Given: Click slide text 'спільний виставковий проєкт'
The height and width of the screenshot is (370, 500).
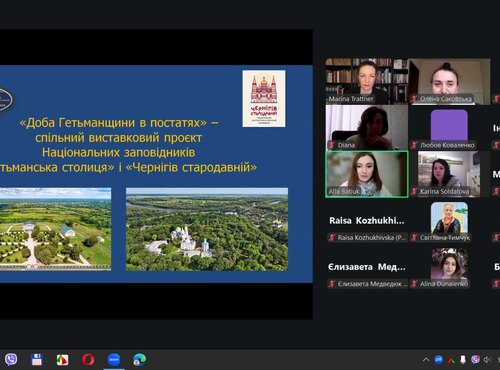Looking at the screenshot, I should 119,138.
